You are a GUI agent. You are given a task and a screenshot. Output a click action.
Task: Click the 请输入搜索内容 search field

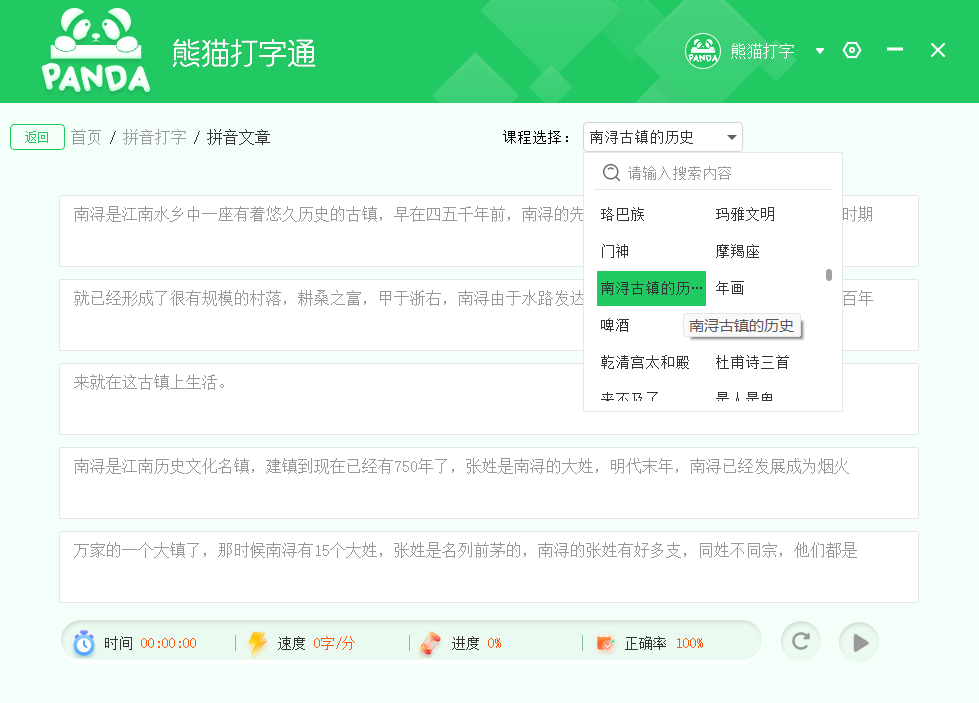(x=713, y=173)
